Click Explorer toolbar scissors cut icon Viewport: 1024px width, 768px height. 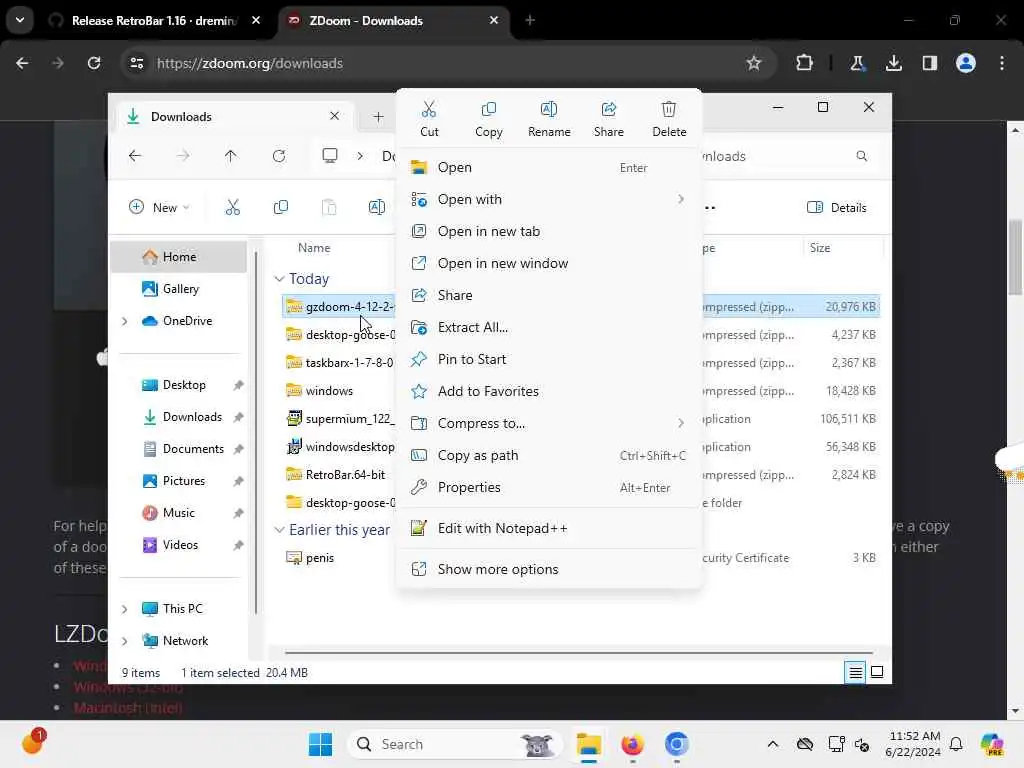pyautogui.click(x=232, y=208)
